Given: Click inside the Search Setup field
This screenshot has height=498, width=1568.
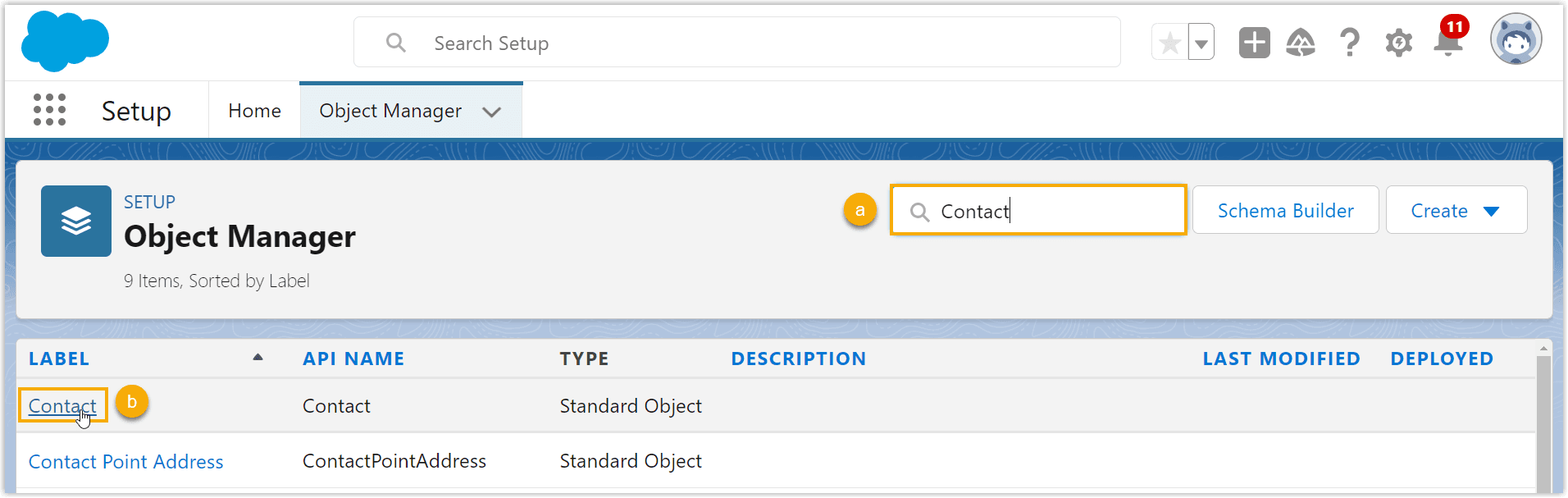Looking at the screenshot, I should point(736,42).
